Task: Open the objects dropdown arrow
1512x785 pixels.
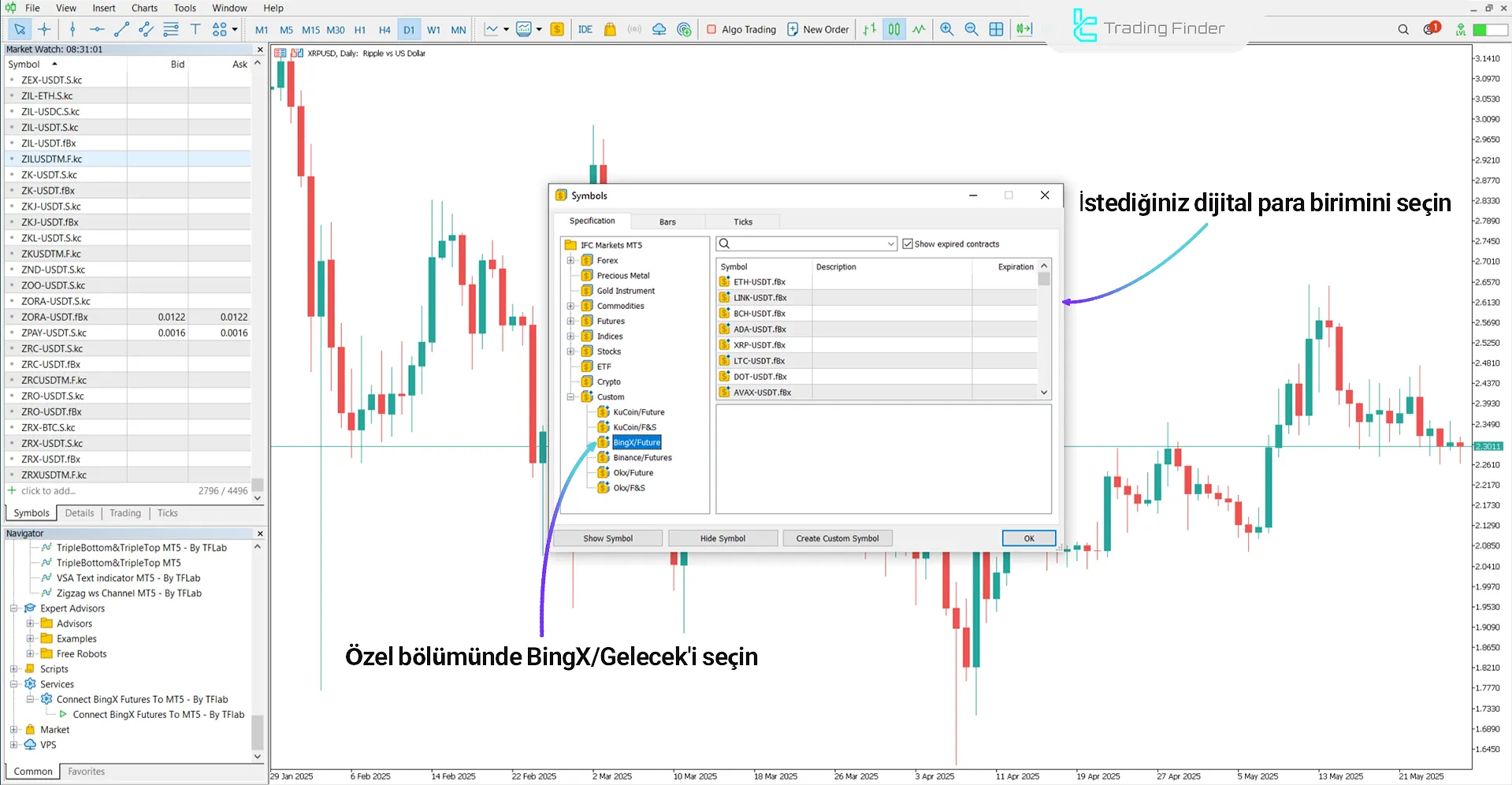Action: pyautogui.click(x=233, y=29)
